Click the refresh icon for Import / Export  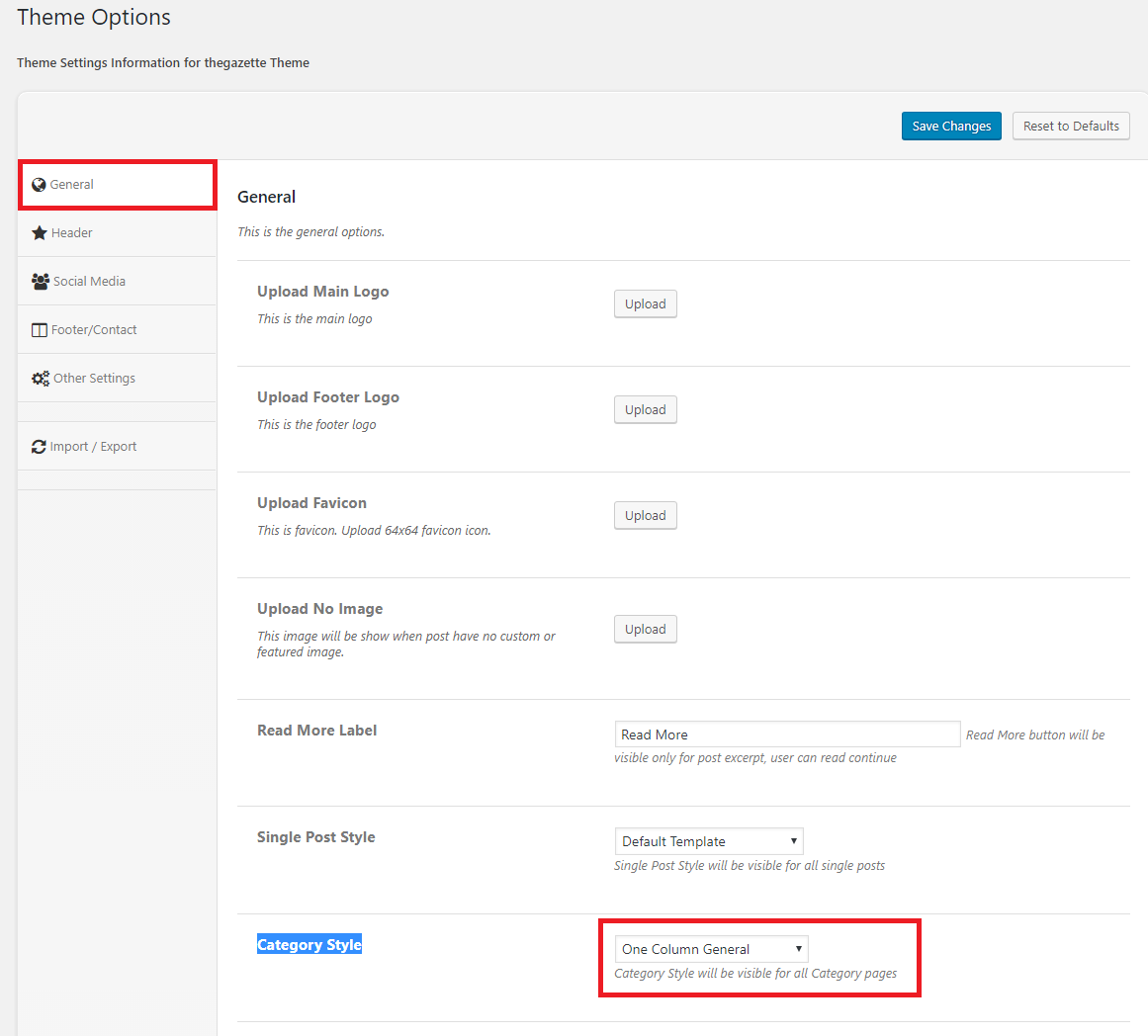pyautogui.click(x=39, y=447)
